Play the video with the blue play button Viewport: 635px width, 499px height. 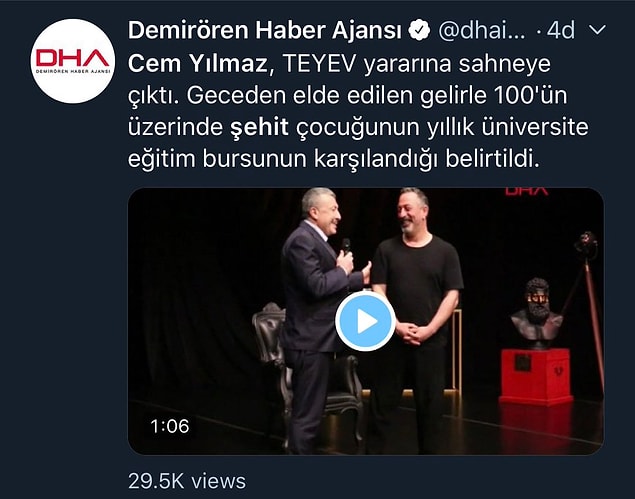[x=365, y=321]
